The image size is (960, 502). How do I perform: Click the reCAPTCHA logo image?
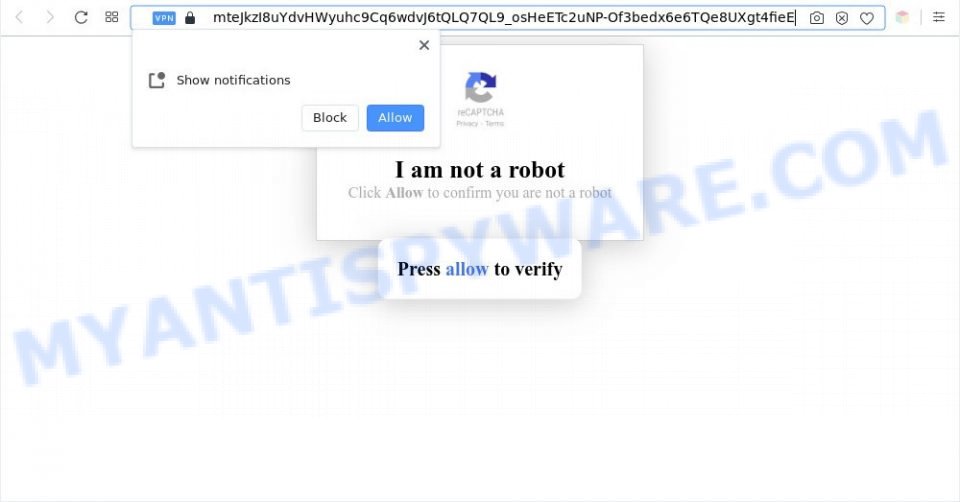[481, 88]
